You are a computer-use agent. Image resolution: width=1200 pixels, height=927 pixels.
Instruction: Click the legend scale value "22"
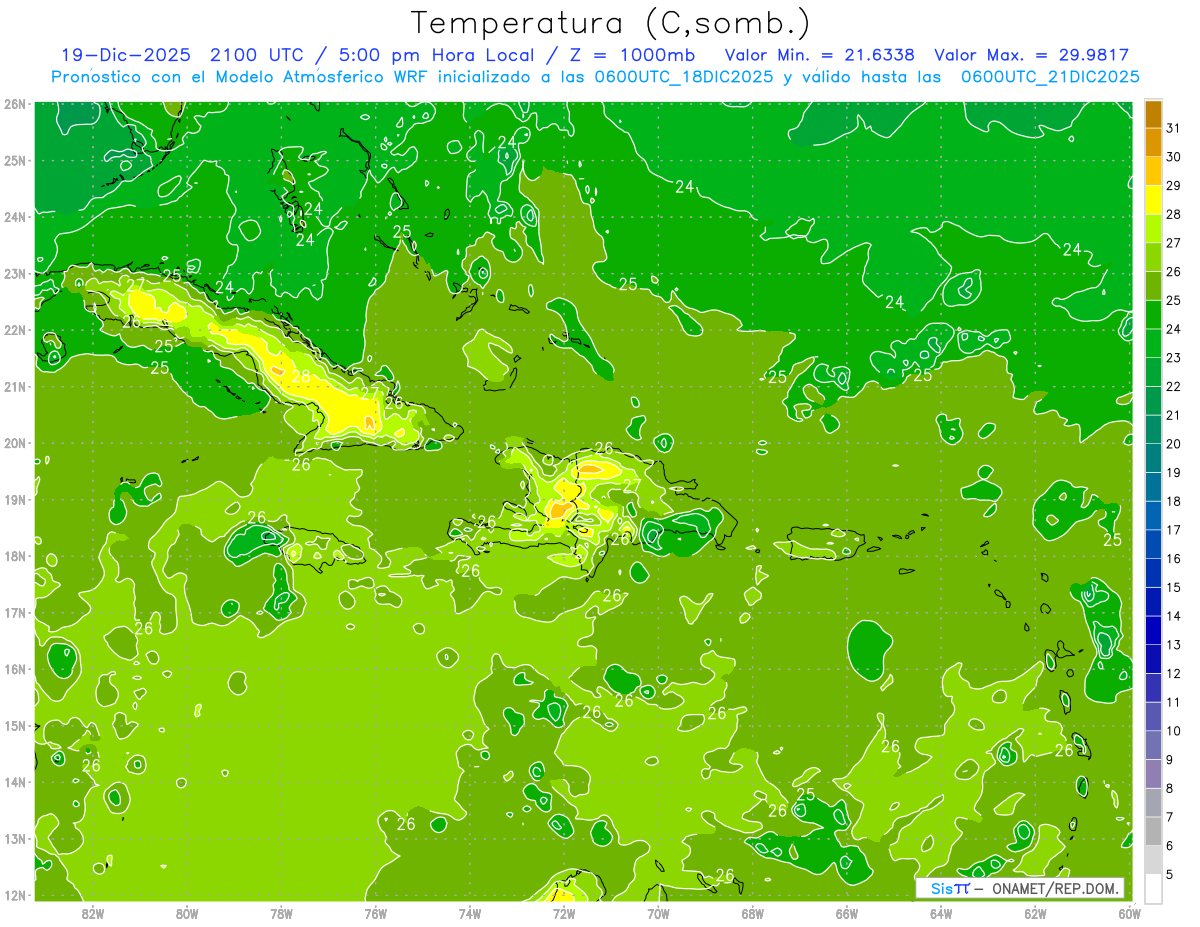point(1174,387)
